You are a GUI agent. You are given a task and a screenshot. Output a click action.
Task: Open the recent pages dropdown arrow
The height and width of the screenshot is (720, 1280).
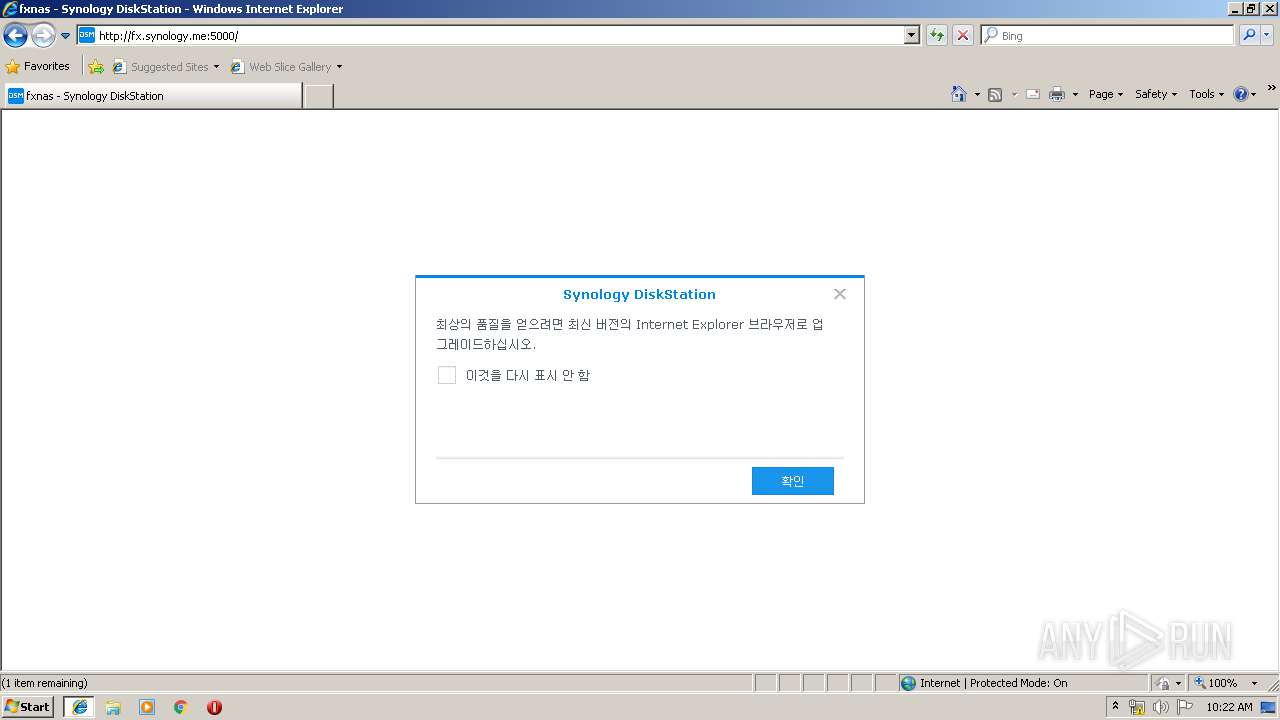click(x=66, y=36)
